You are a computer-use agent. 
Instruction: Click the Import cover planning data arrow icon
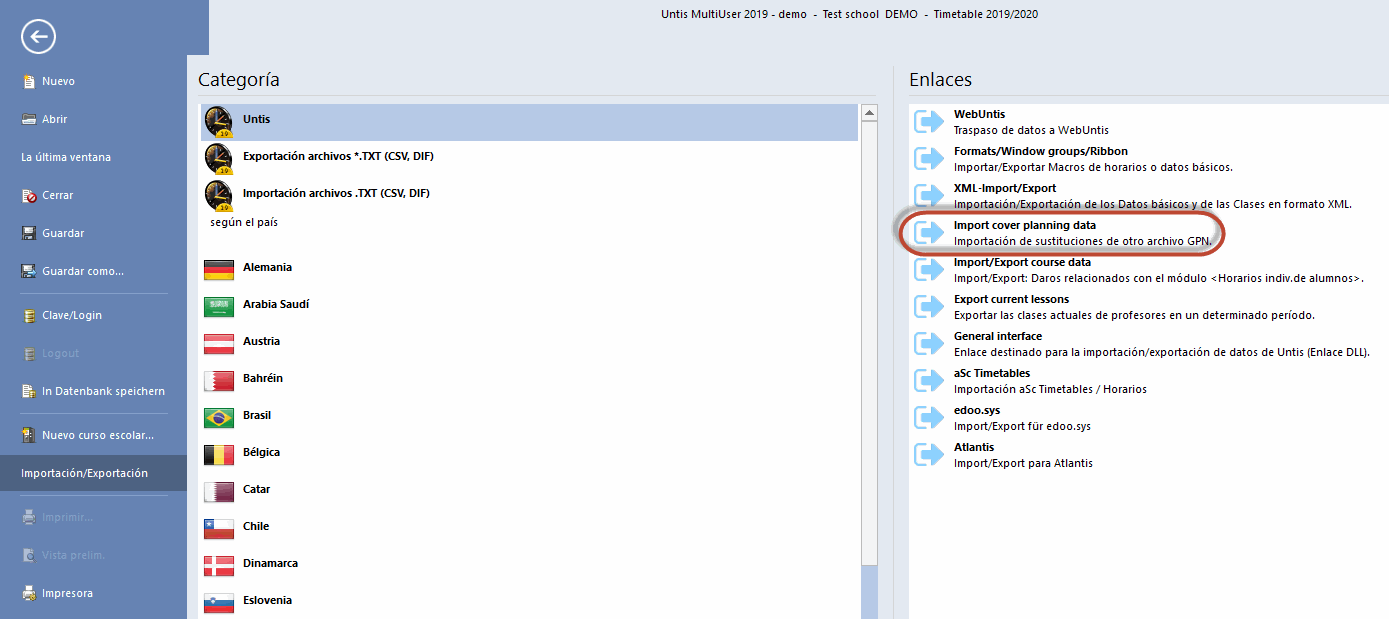(930, 233)
